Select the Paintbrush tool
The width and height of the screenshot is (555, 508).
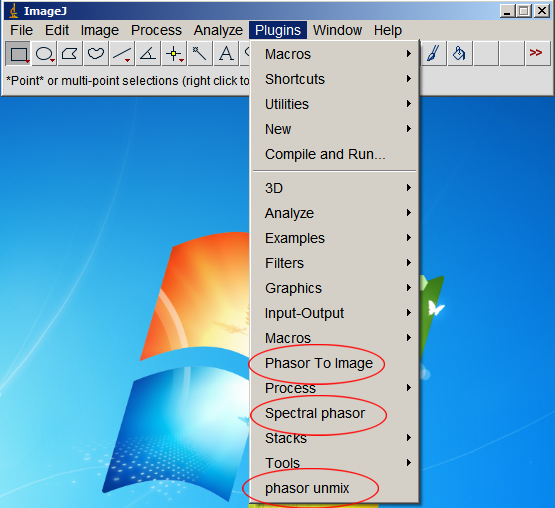point(434,53)
